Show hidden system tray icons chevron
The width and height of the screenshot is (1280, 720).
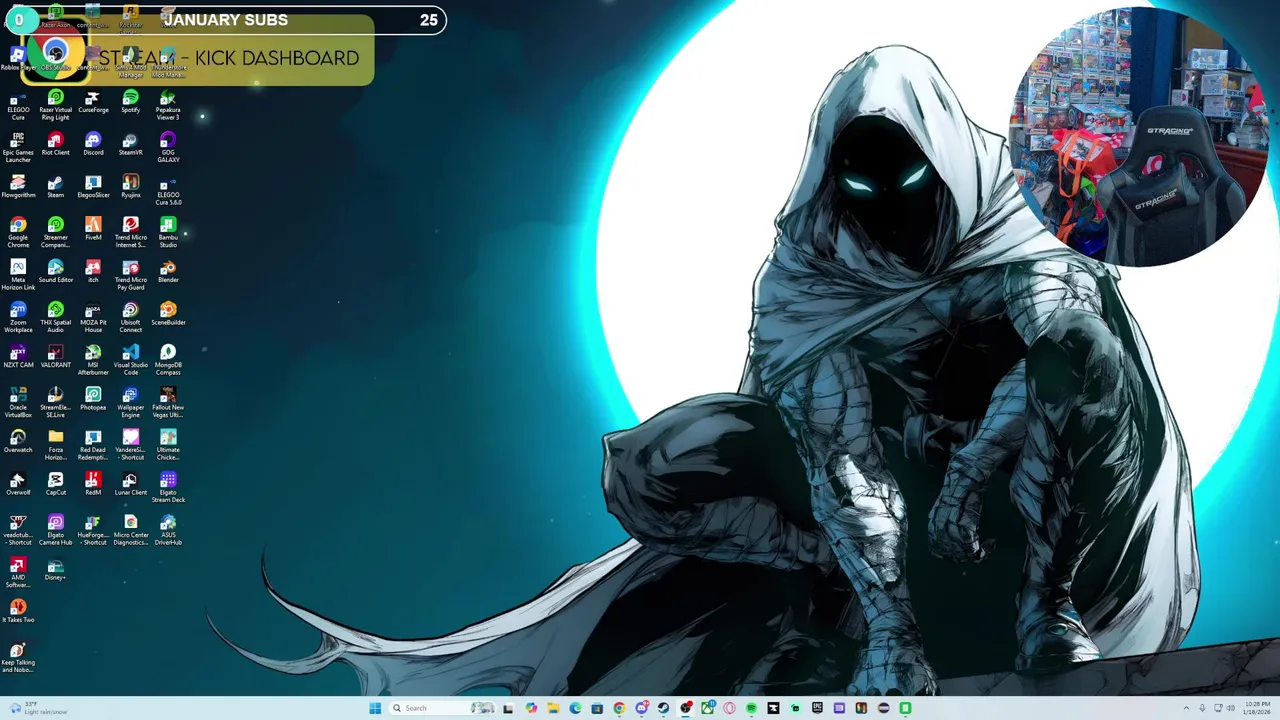tap(1187, 708)
